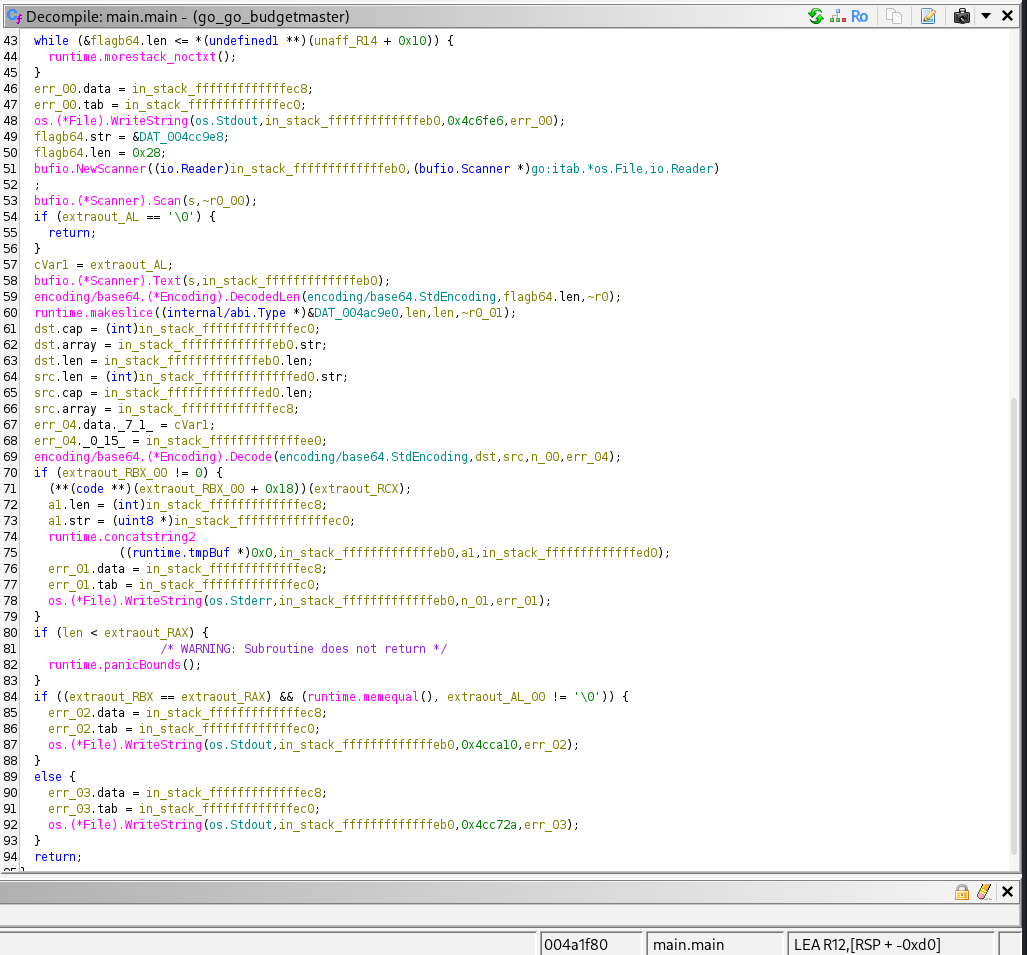Screen dimensions: 1027x955
Task: Select runtime.morestack_noctxt call on line 44
Action: pyautogui.click(x=132, y=57)
